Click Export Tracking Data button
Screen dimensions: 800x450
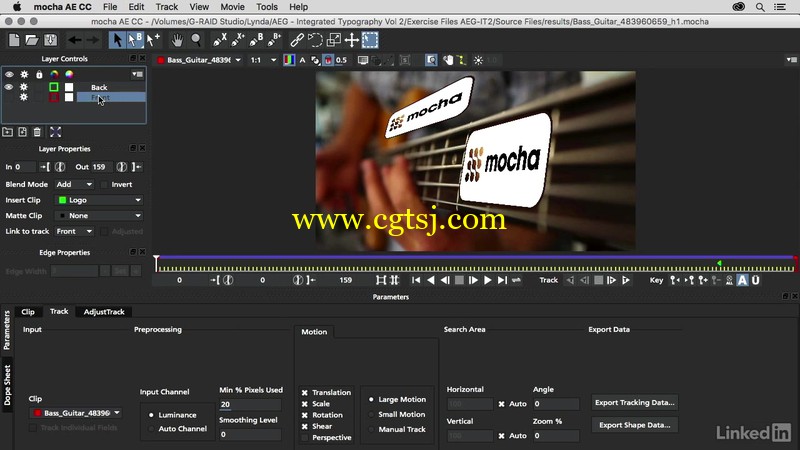635,403
